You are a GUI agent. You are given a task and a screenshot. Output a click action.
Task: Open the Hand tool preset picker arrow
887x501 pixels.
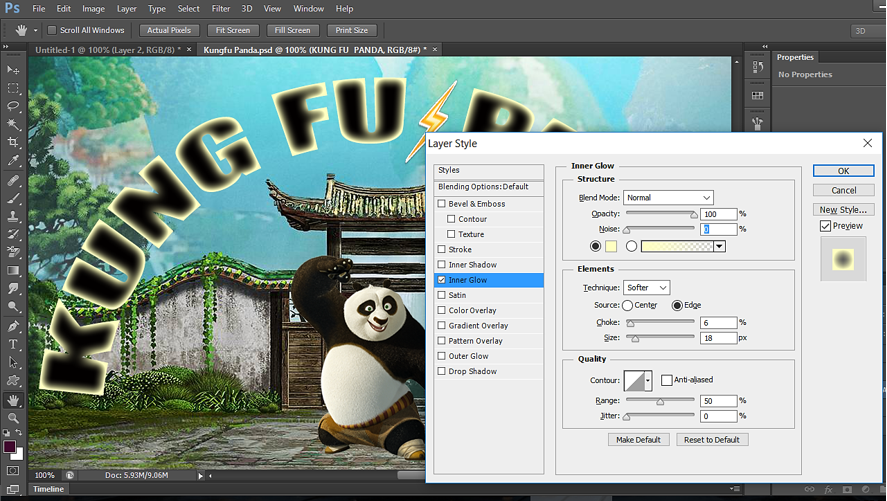35,31
